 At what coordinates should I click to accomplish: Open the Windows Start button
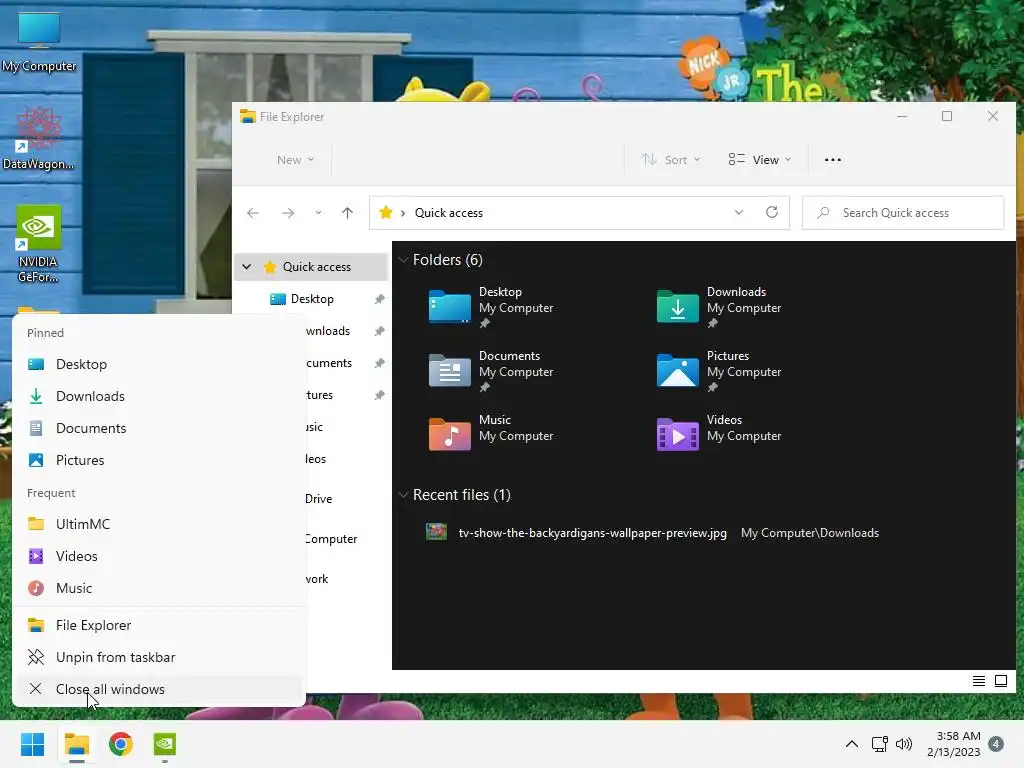32,744
